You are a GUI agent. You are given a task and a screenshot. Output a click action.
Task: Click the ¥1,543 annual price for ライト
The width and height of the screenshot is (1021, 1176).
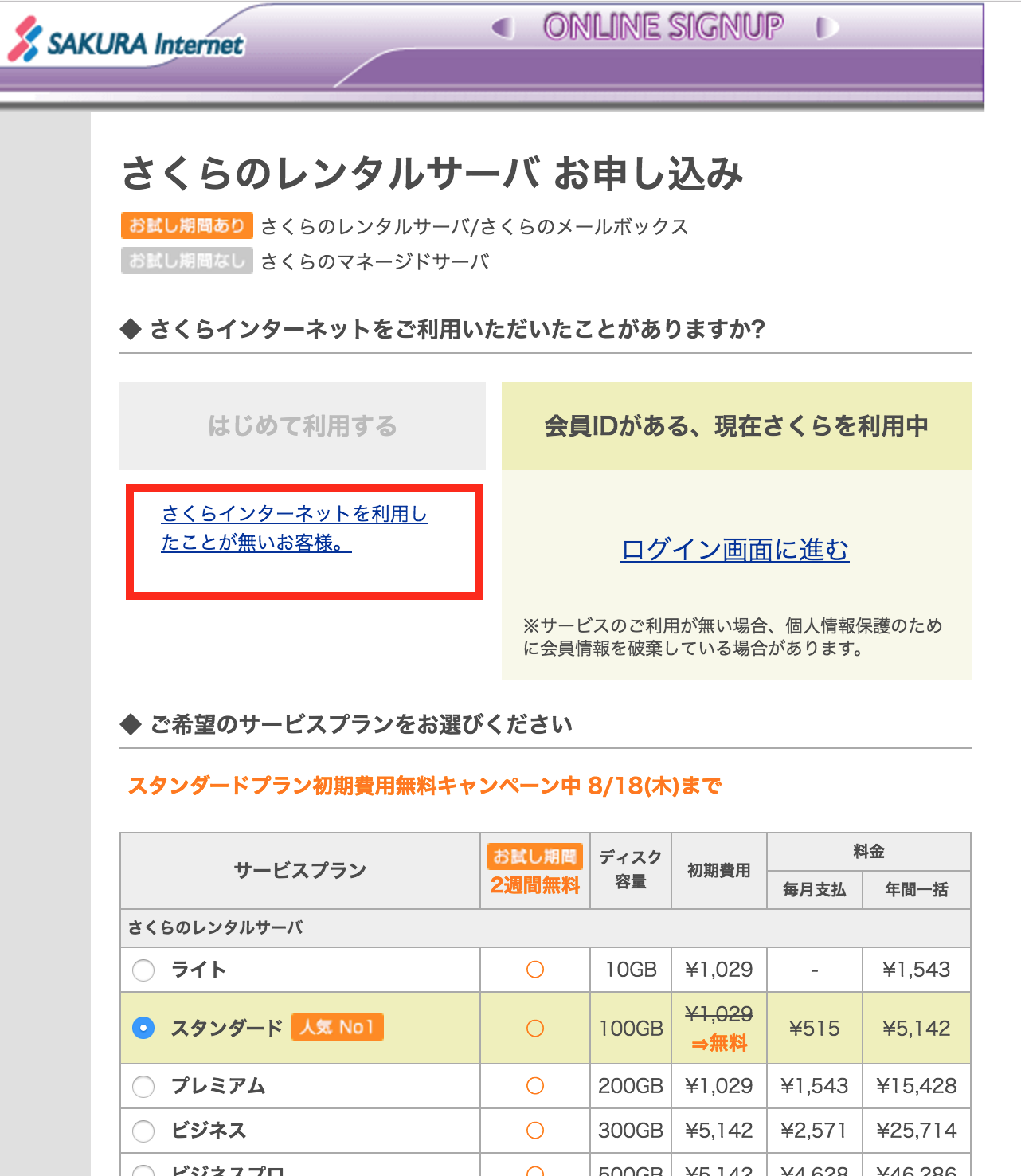pos(917,970)
